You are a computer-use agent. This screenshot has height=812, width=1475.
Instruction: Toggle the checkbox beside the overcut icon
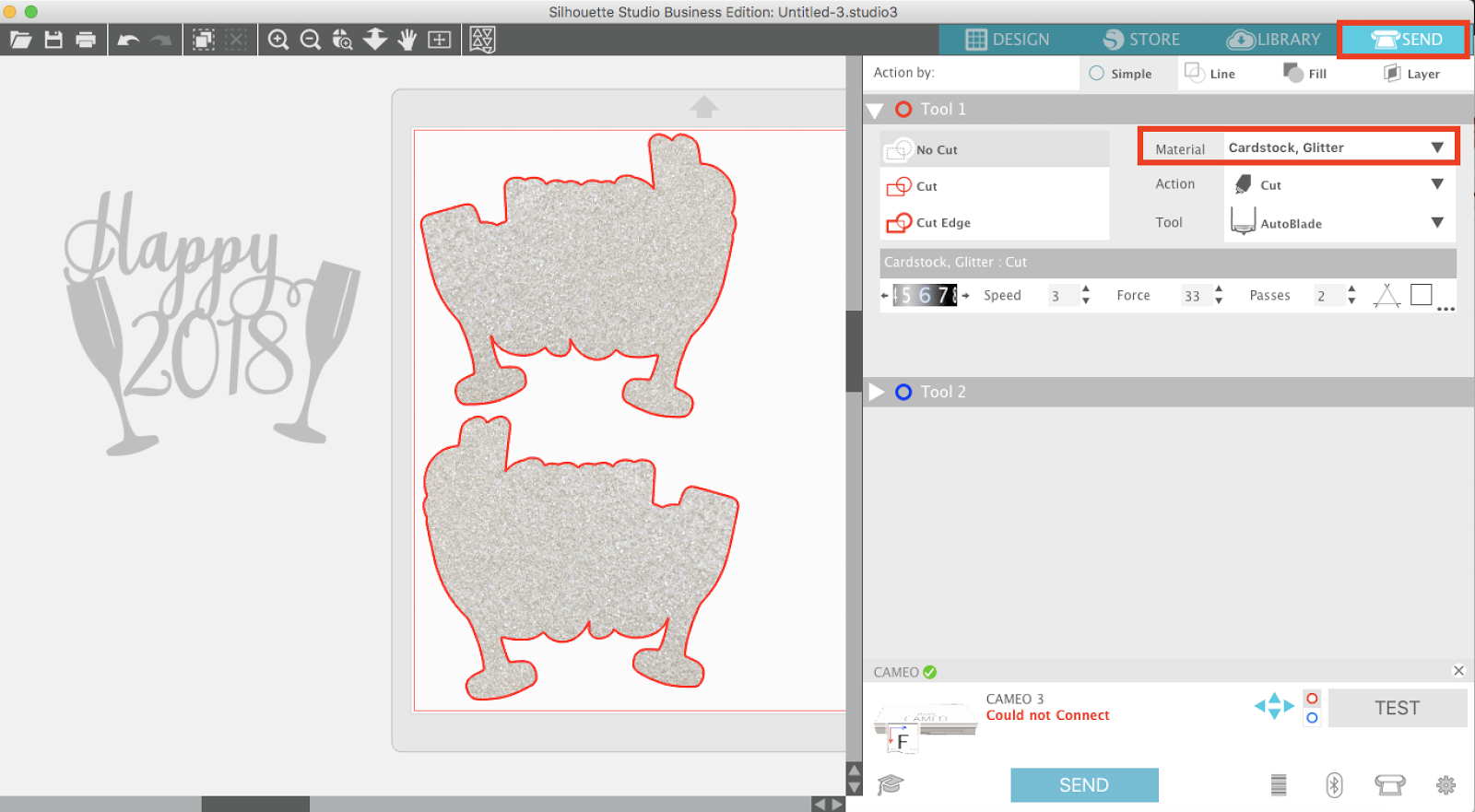click(x=1422, y=294)
